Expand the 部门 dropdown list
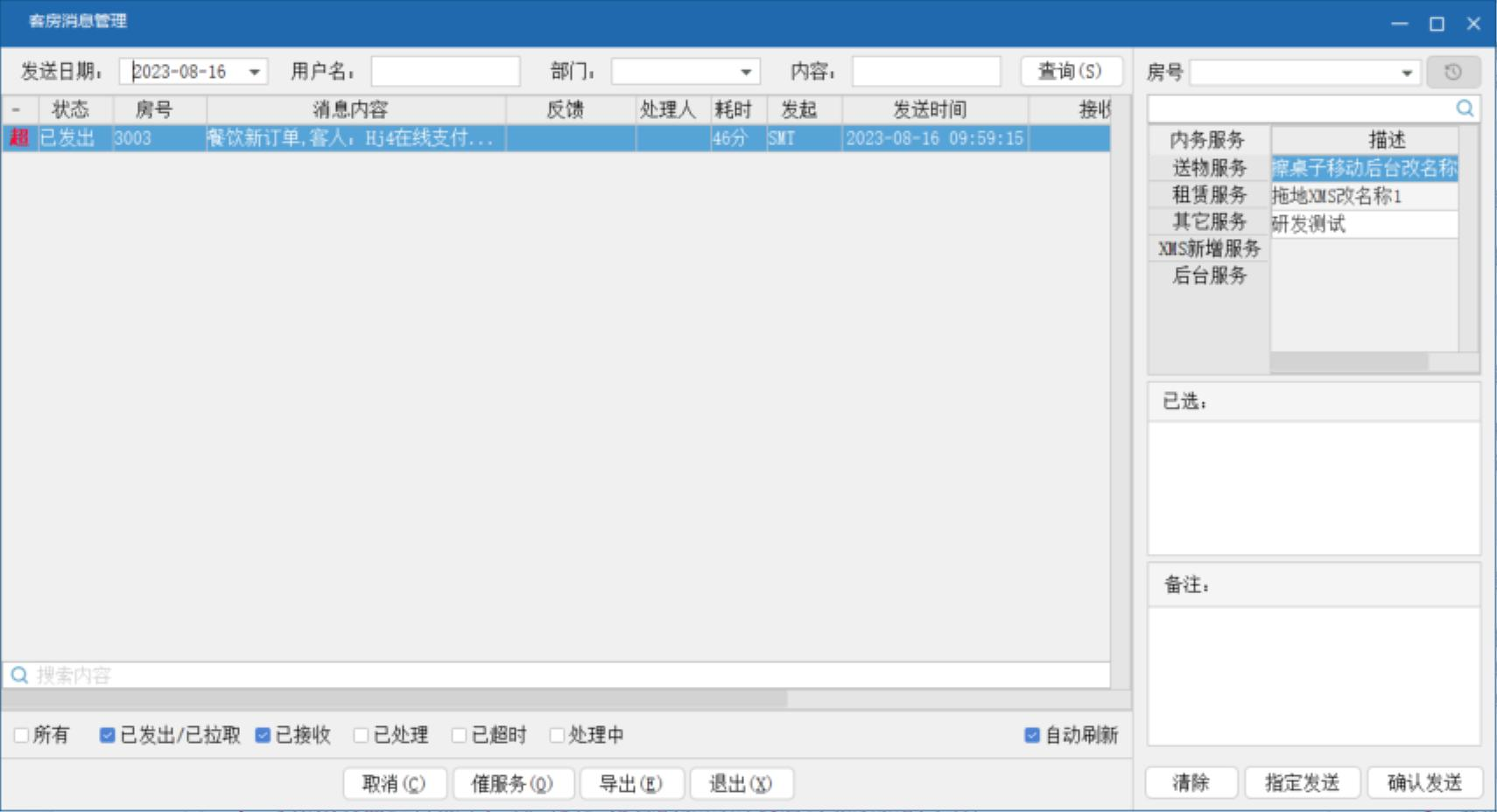Screen dimensions: 1497x812 point(746,72)
